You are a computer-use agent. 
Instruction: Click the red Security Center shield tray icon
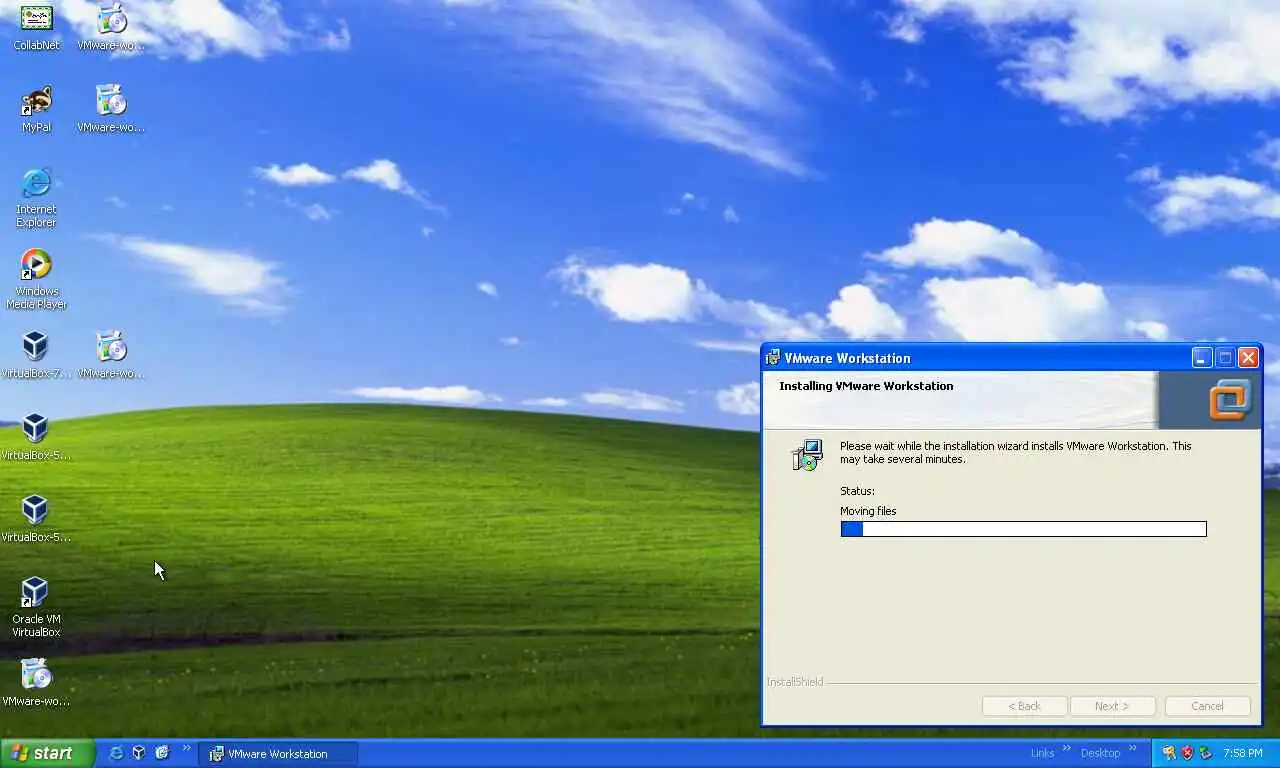(1187, 753)
